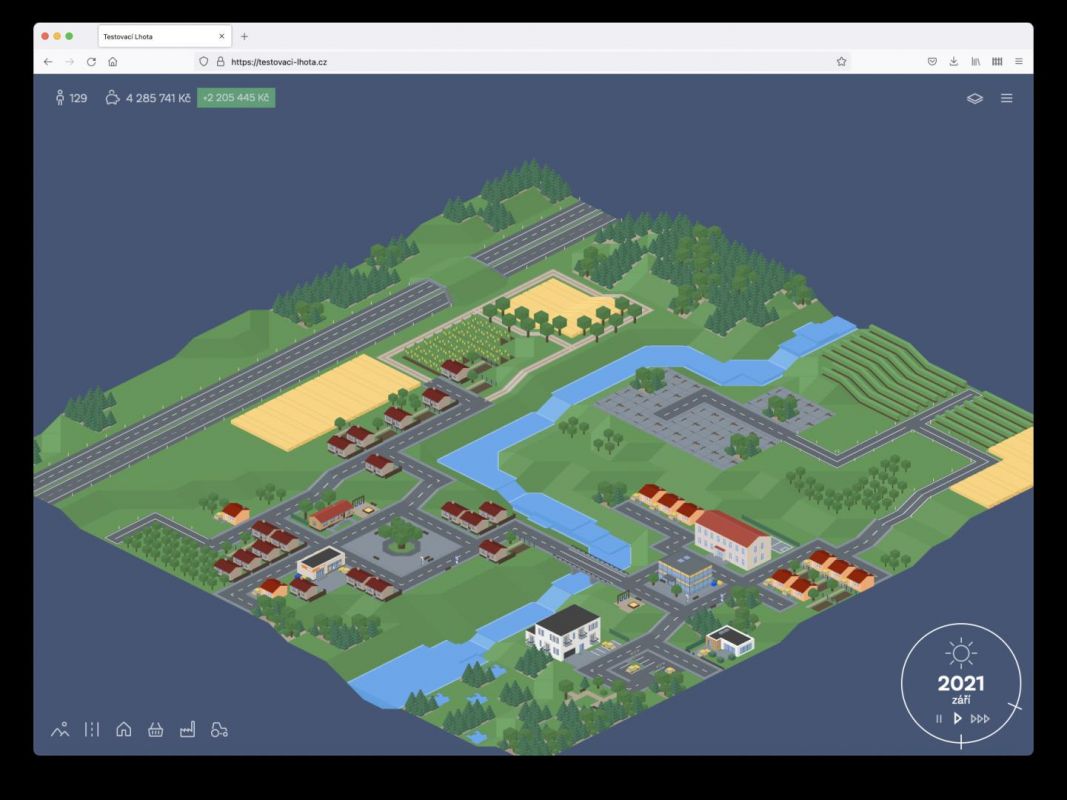Image resolution: width=1067 pixels, height=800 pixels.
Task: Click the lock site security icon
Action: point(220,61)
